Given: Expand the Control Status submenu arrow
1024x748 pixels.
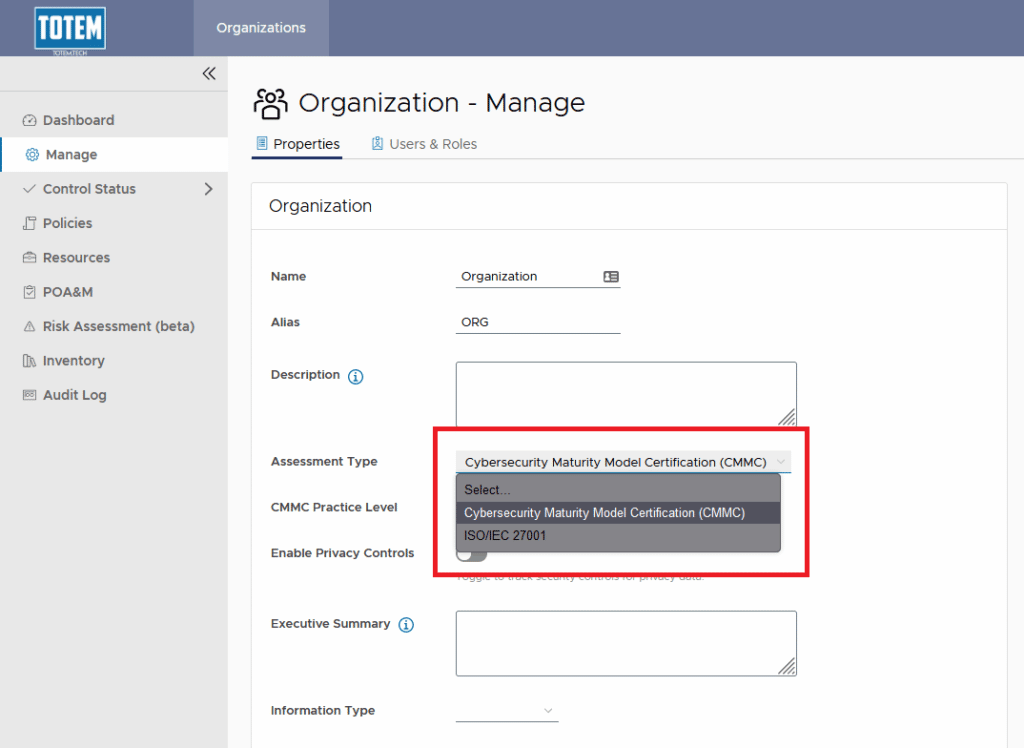Looking at the screenshot, I should (x=208, y=189).
